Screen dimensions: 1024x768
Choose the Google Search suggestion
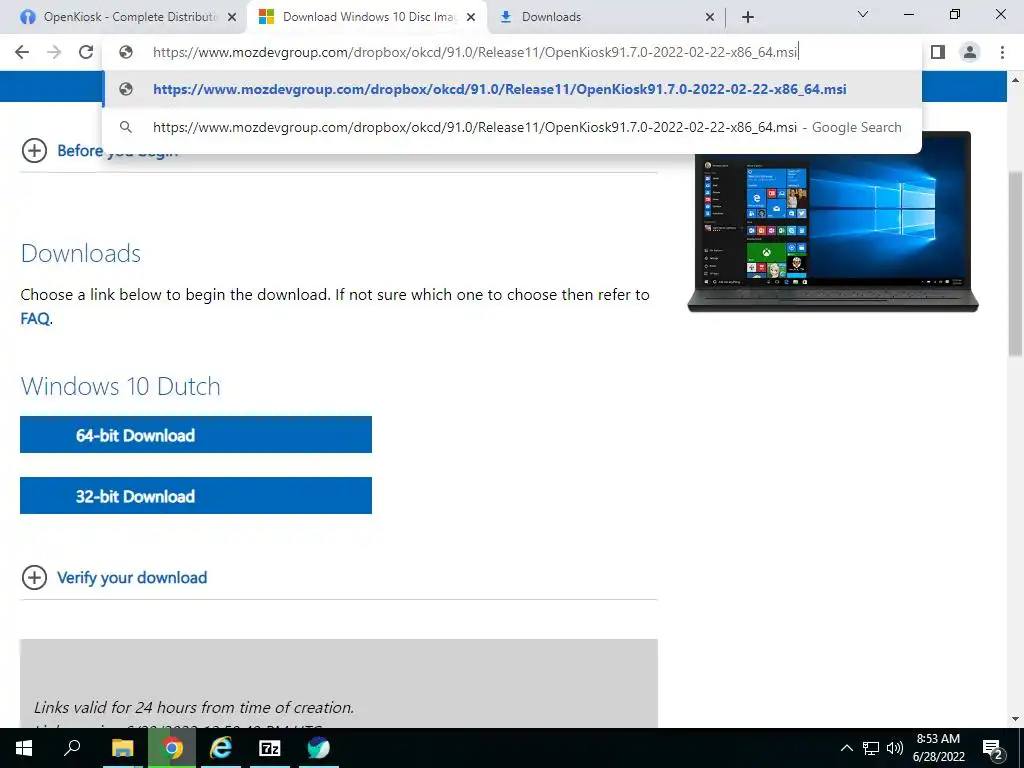click(x=512, y=127)
